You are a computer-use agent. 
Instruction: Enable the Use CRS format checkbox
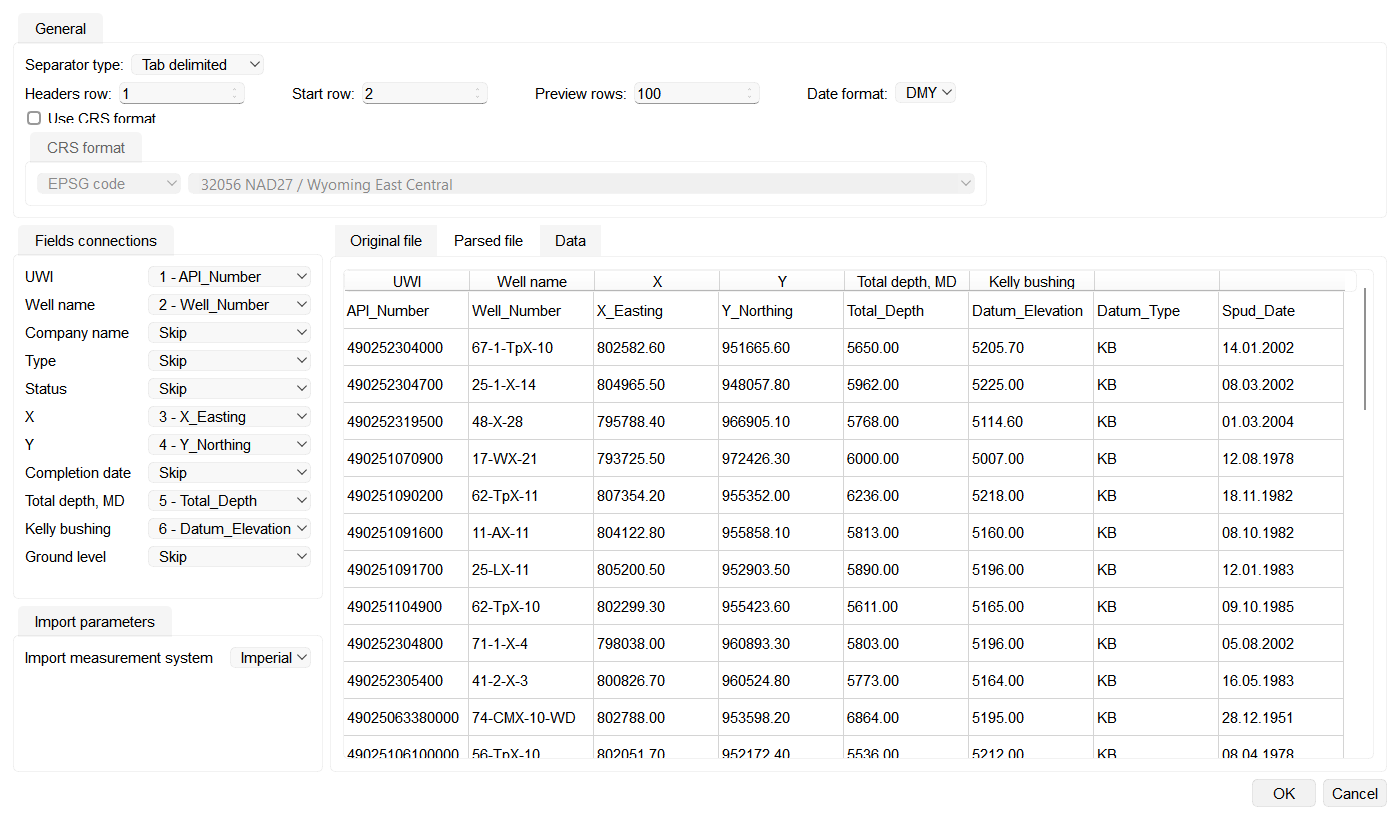(x=34, y=118)
